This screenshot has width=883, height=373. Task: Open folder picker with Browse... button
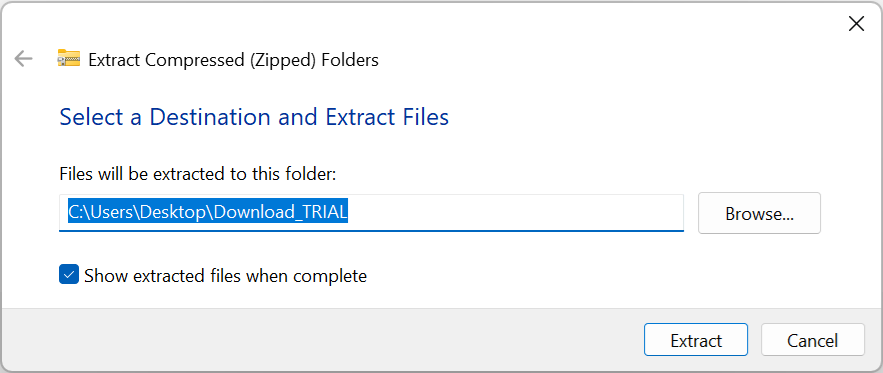tap(759, 213)
